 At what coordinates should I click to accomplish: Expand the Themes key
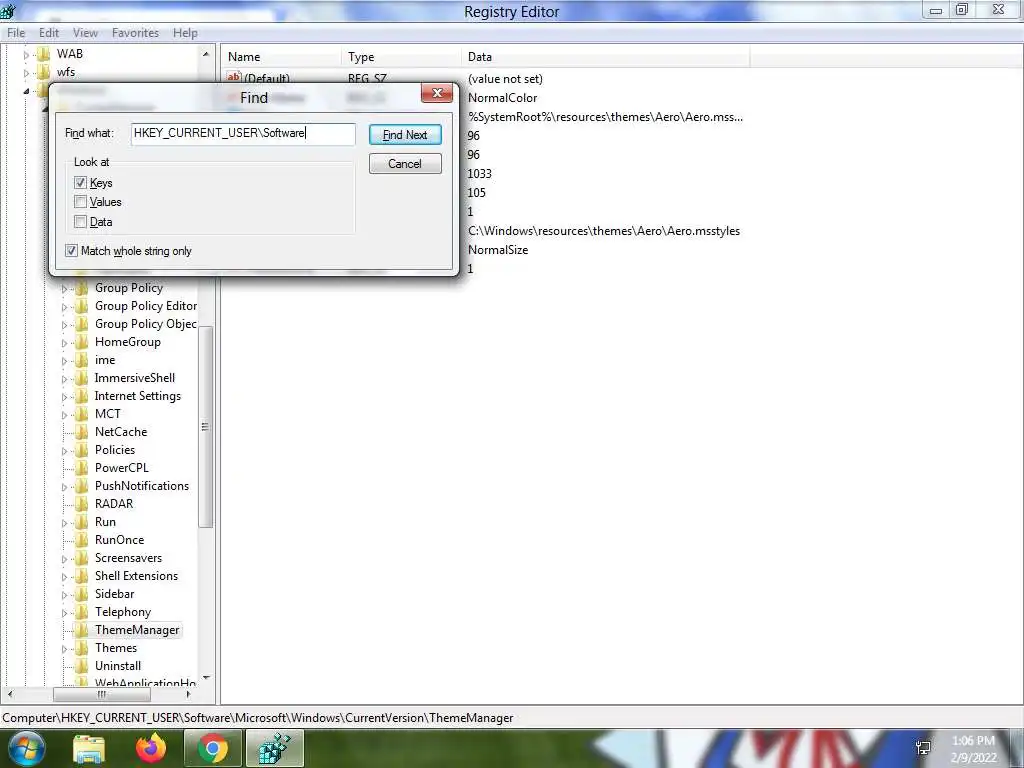coord(64,649)
